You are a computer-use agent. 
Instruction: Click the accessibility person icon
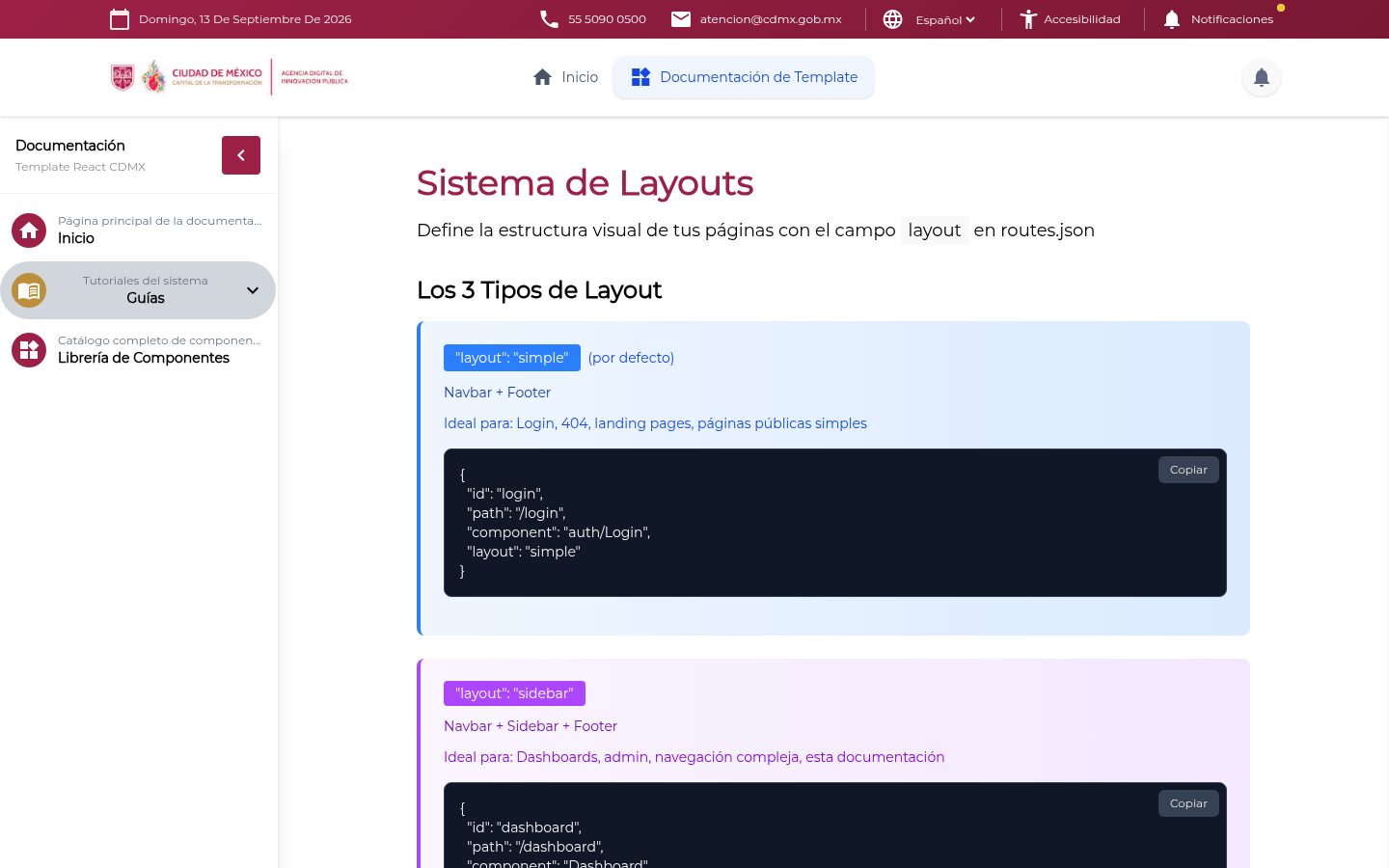click(x=1028, y=19)
